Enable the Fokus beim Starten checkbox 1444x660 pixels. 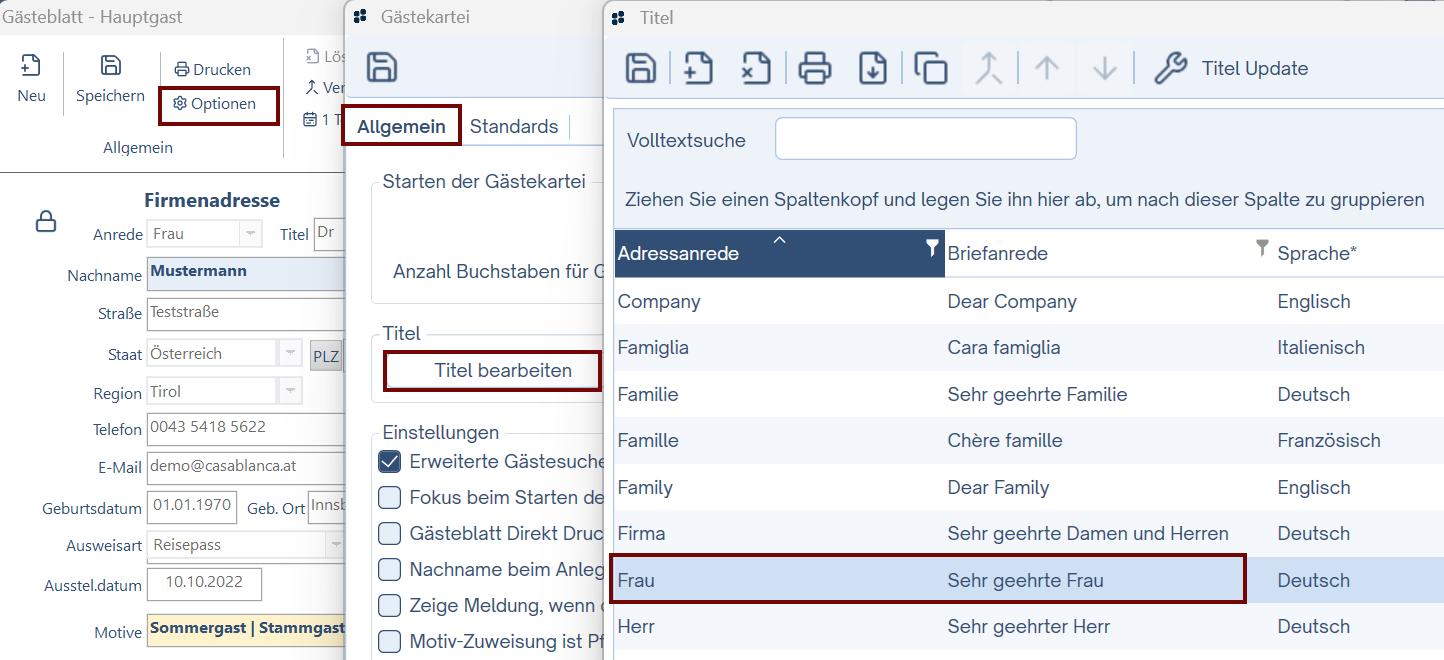coord(390,498)
